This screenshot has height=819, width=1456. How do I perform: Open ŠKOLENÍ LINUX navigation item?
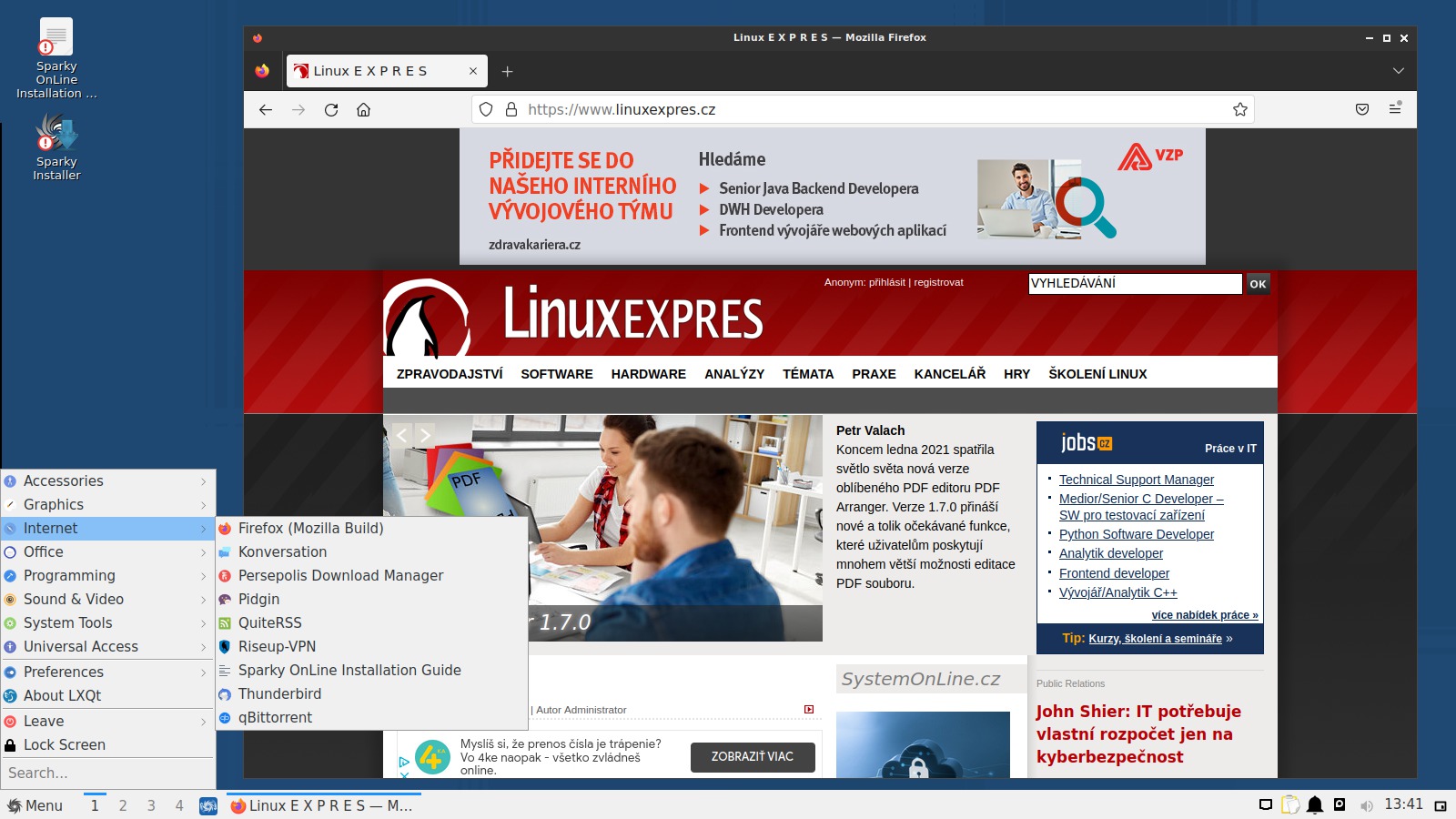click(x=1097, y=374)
